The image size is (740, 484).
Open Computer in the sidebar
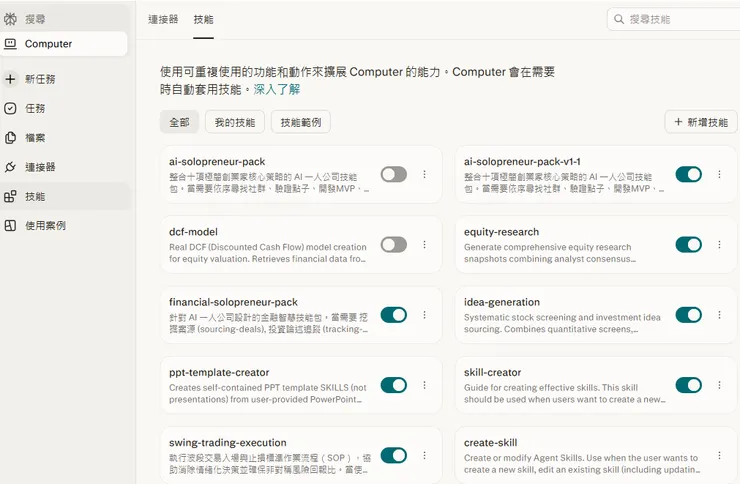click(63, 44)
